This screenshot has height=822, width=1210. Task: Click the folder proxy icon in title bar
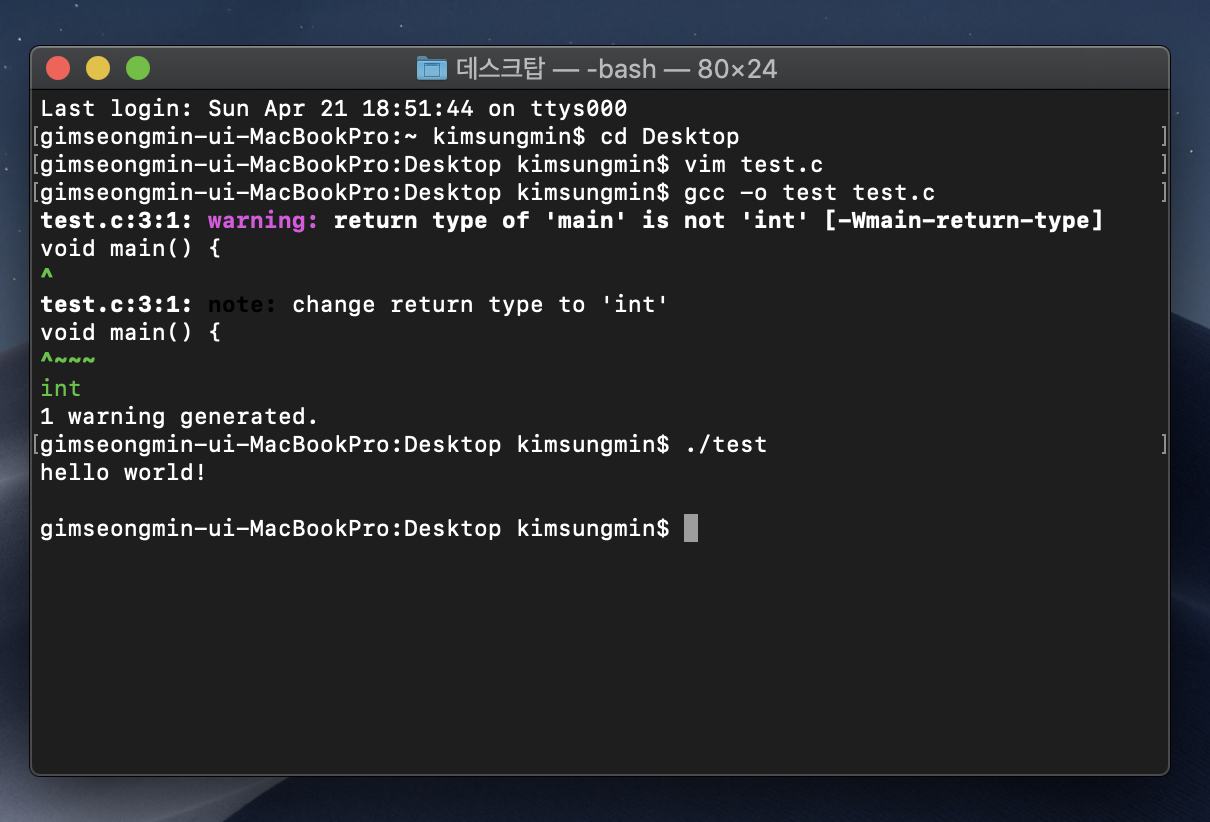click(x=431, y=69)
